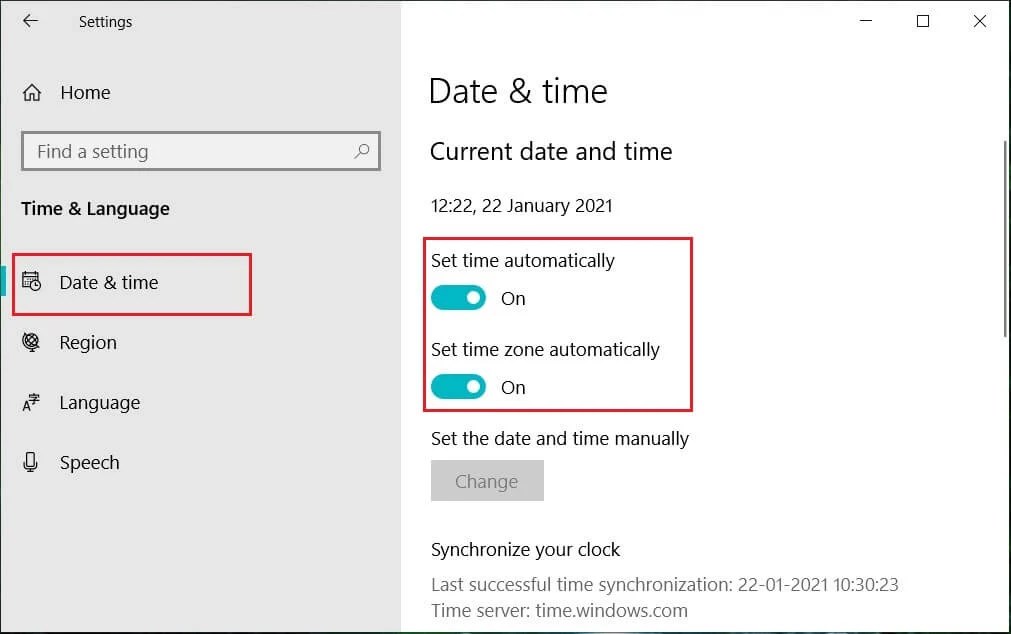Select the current date and time text
Viewport: 1011px width, 634px height.
(521, 205)
